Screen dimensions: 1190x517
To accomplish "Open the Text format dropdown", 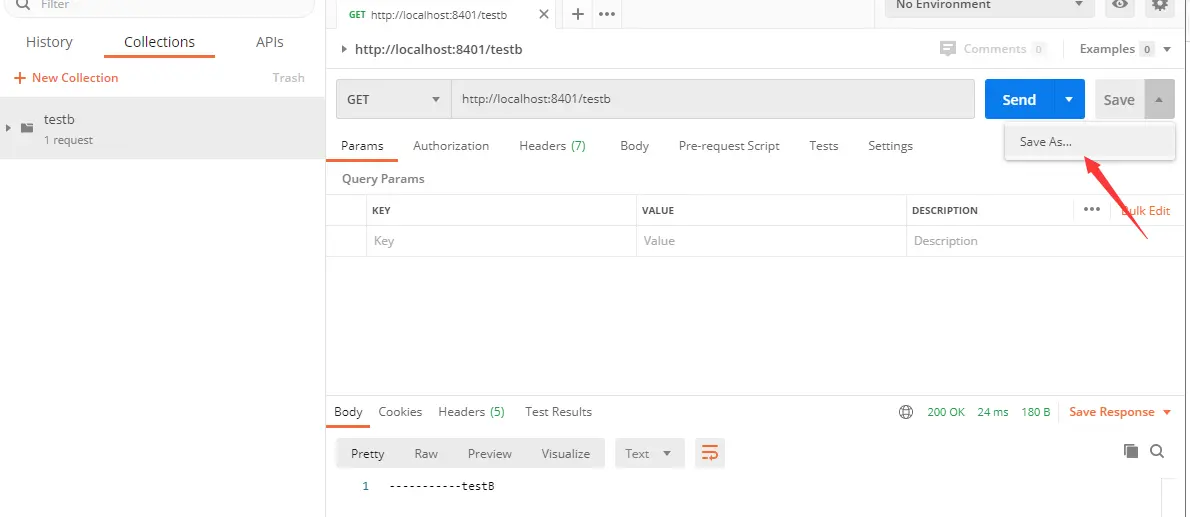I will [650, 453].
